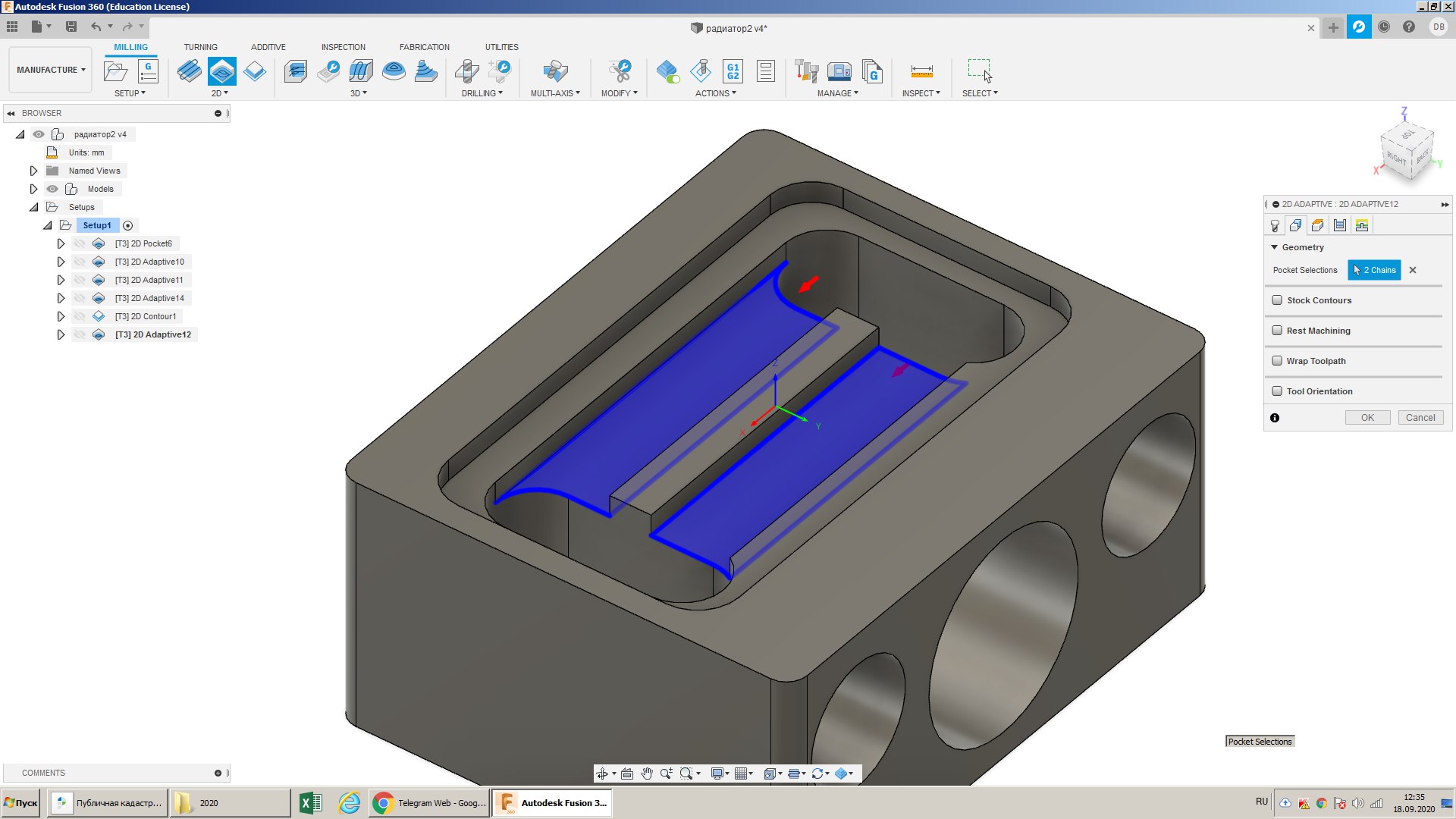
Task: Click the Setup Sheet icon
Action: coord(765,71)
